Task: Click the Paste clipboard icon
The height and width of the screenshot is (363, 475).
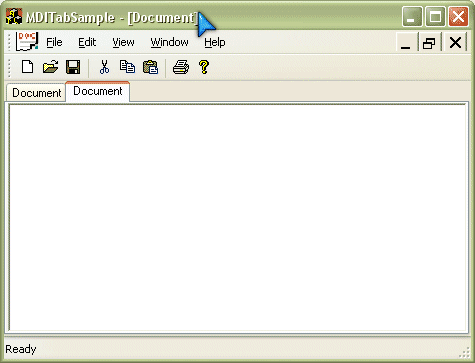Action: (150, 67)
